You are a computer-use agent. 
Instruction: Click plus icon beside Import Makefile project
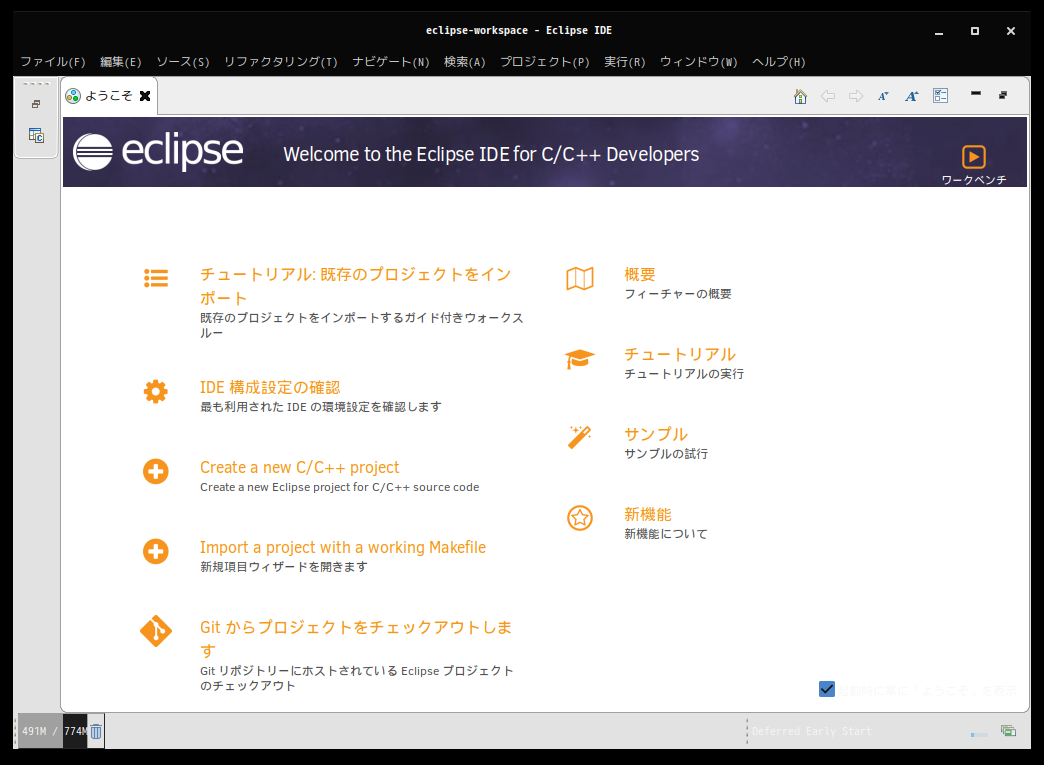156,551
